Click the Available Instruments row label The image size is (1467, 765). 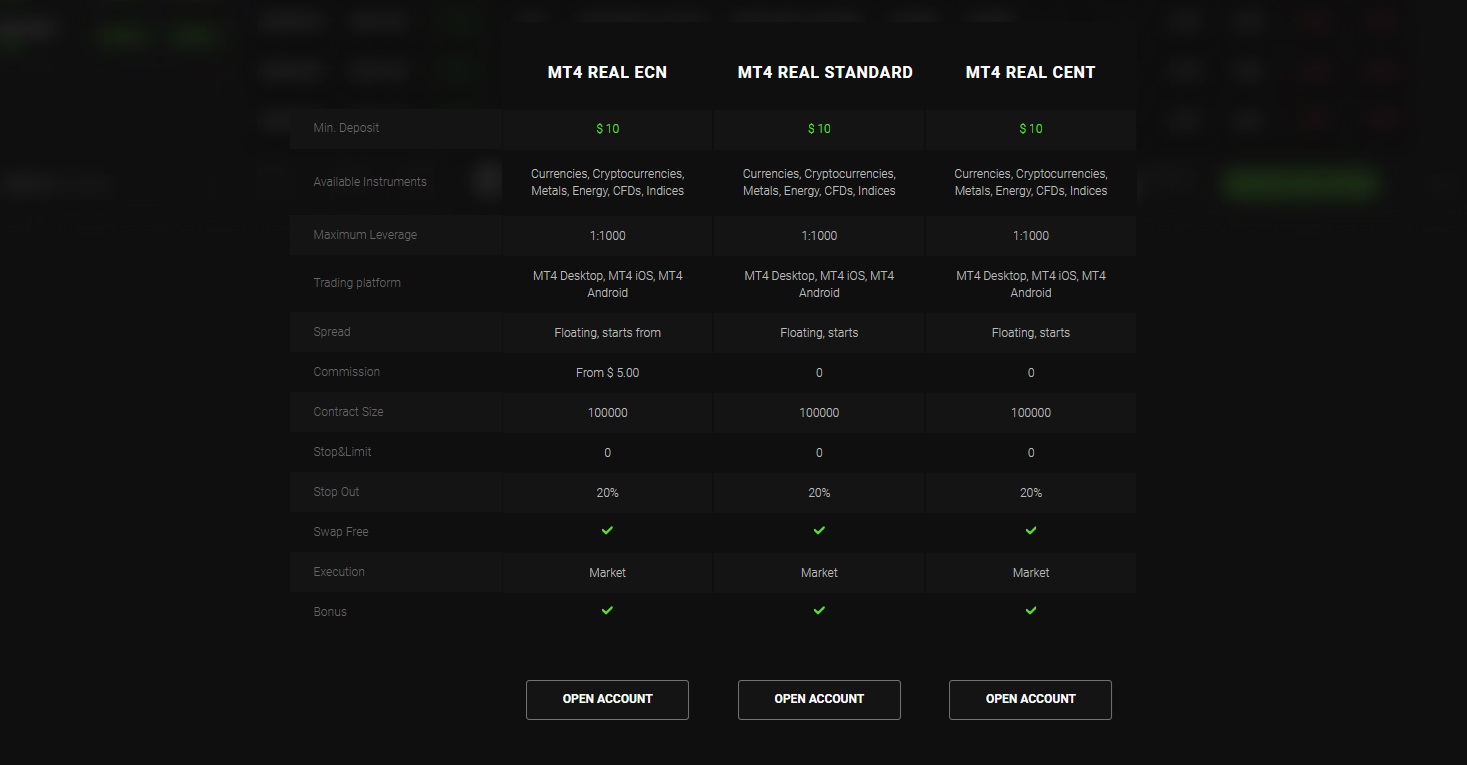click(370, 182)
